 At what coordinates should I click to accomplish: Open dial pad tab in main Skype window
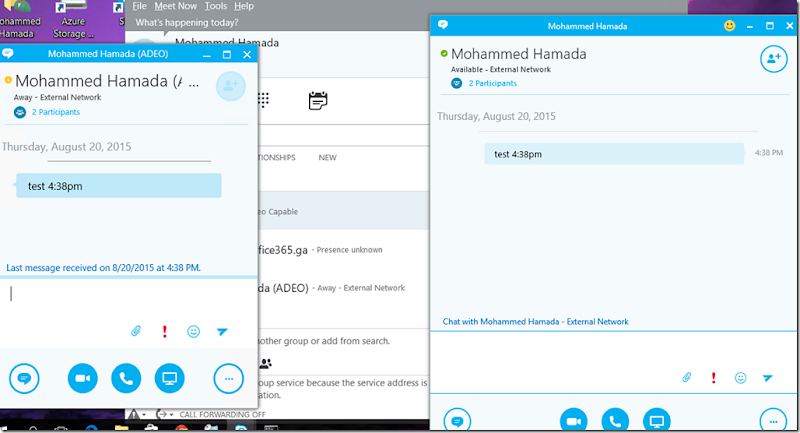[263, 100]
